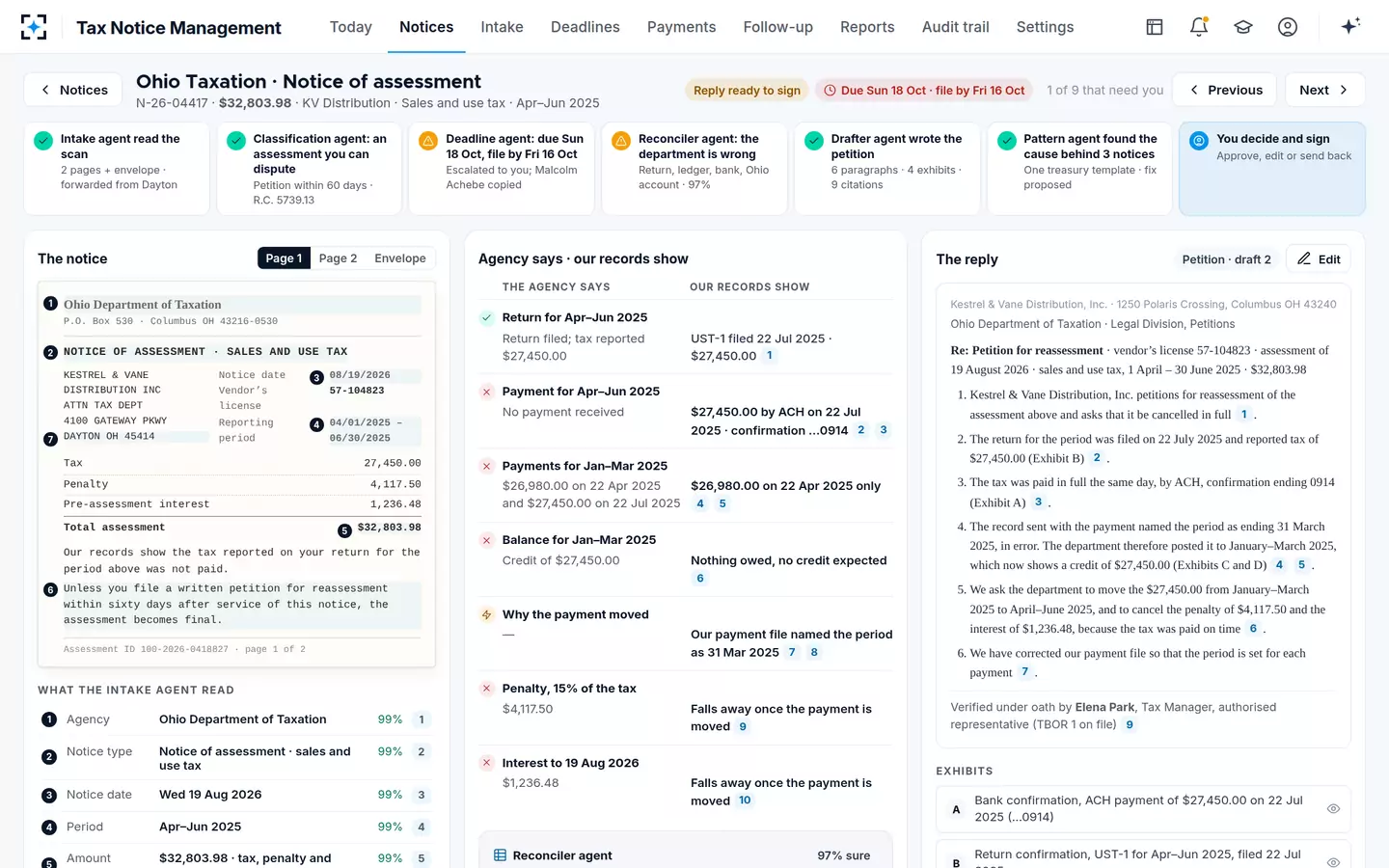The height and width of the screenshot is (868, 1389).
Task: Open the 'Drafter agent wrote the petition' step card
Action: [887, 169]
